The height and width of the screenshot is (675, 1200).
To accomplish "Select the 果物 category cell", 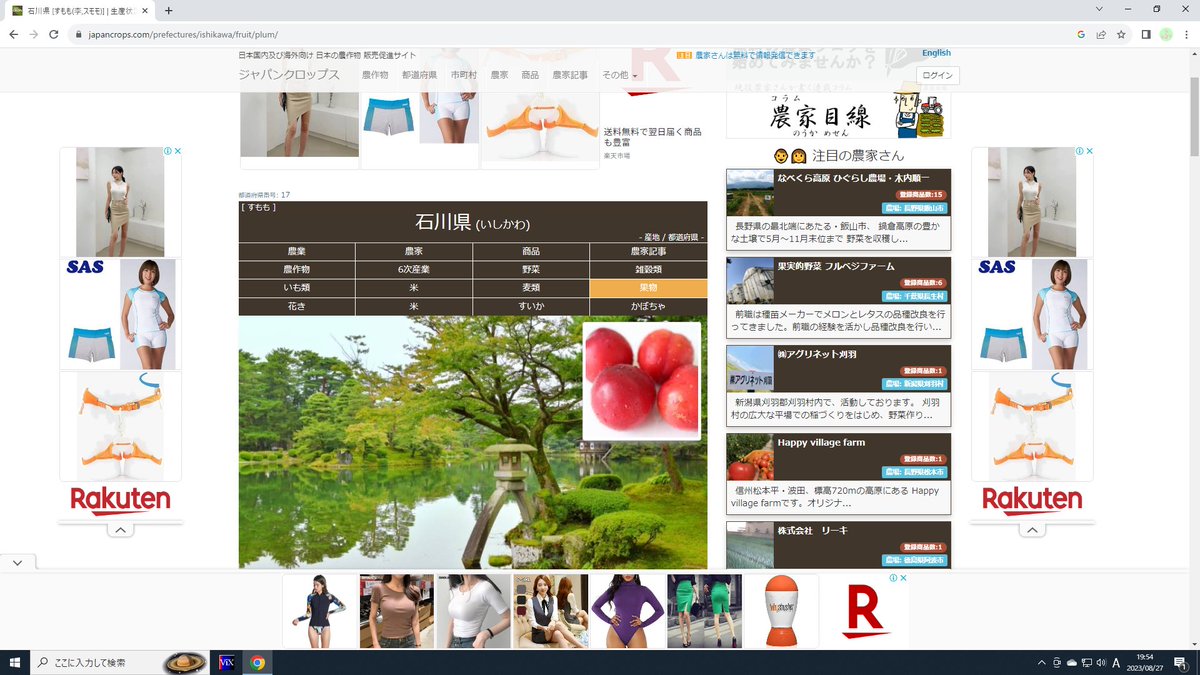I will point(648,288).
